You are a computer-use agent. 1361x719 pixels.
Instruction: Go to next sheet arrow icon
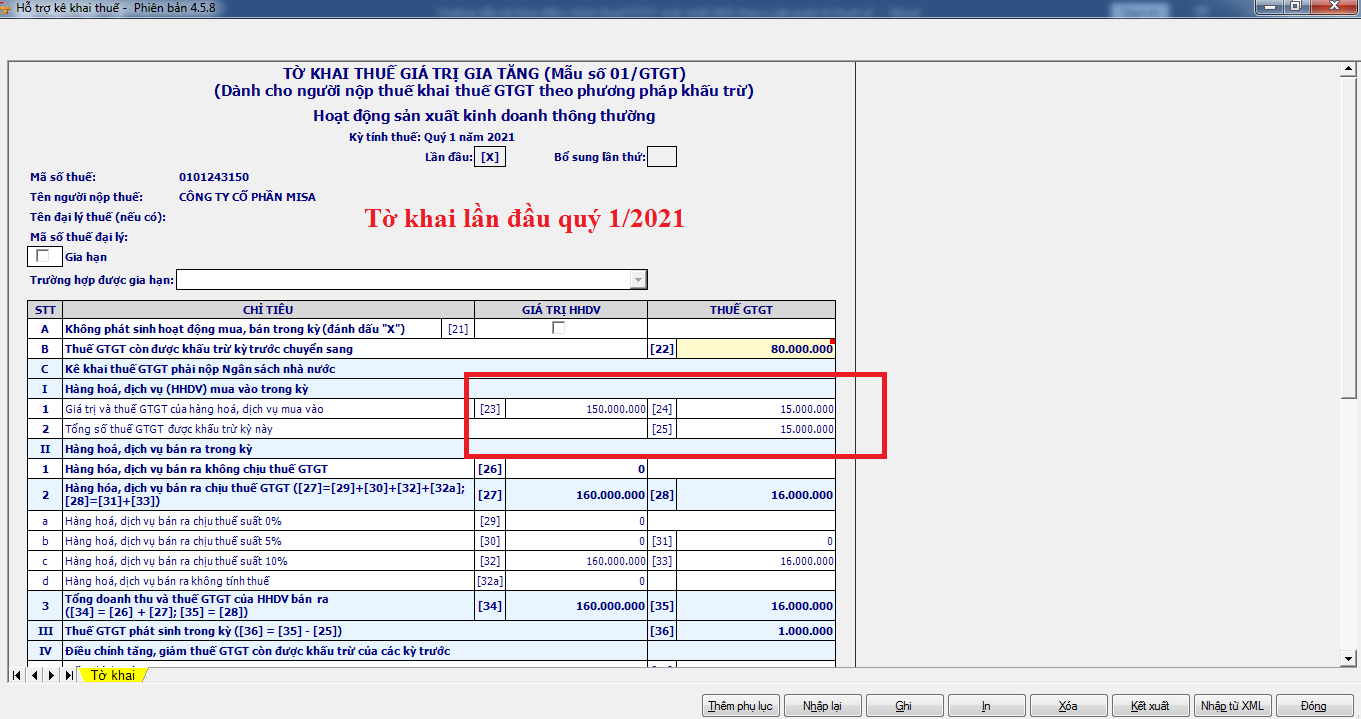(52, 675)
